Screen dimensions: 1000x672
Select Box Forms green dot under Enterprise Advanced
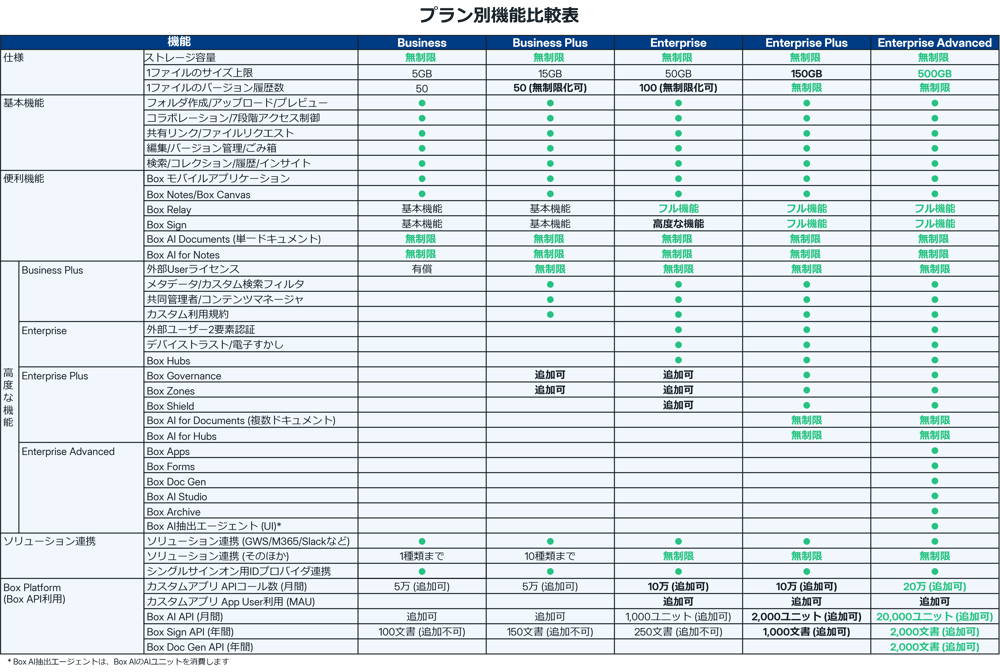click(x=935, y=466)
